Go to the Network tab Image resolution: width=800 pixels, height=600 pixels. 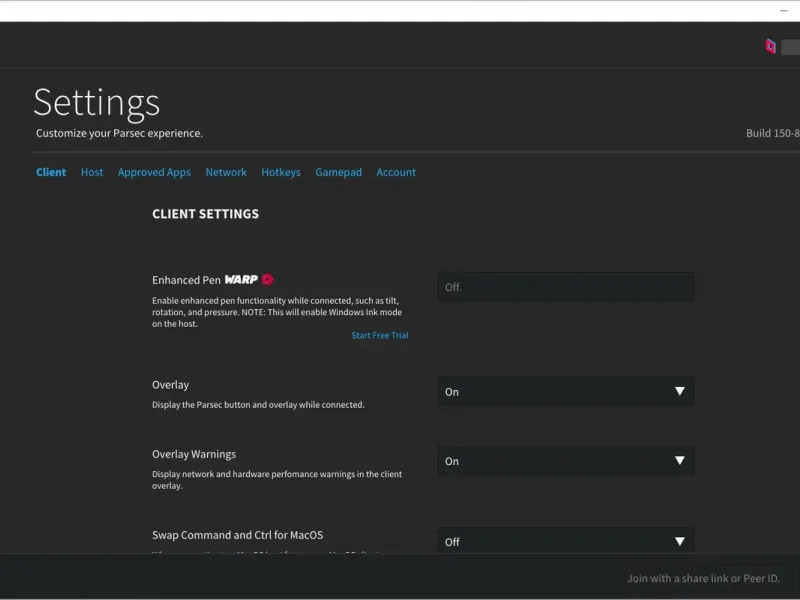pyautogui.click(x=226, y=172)
